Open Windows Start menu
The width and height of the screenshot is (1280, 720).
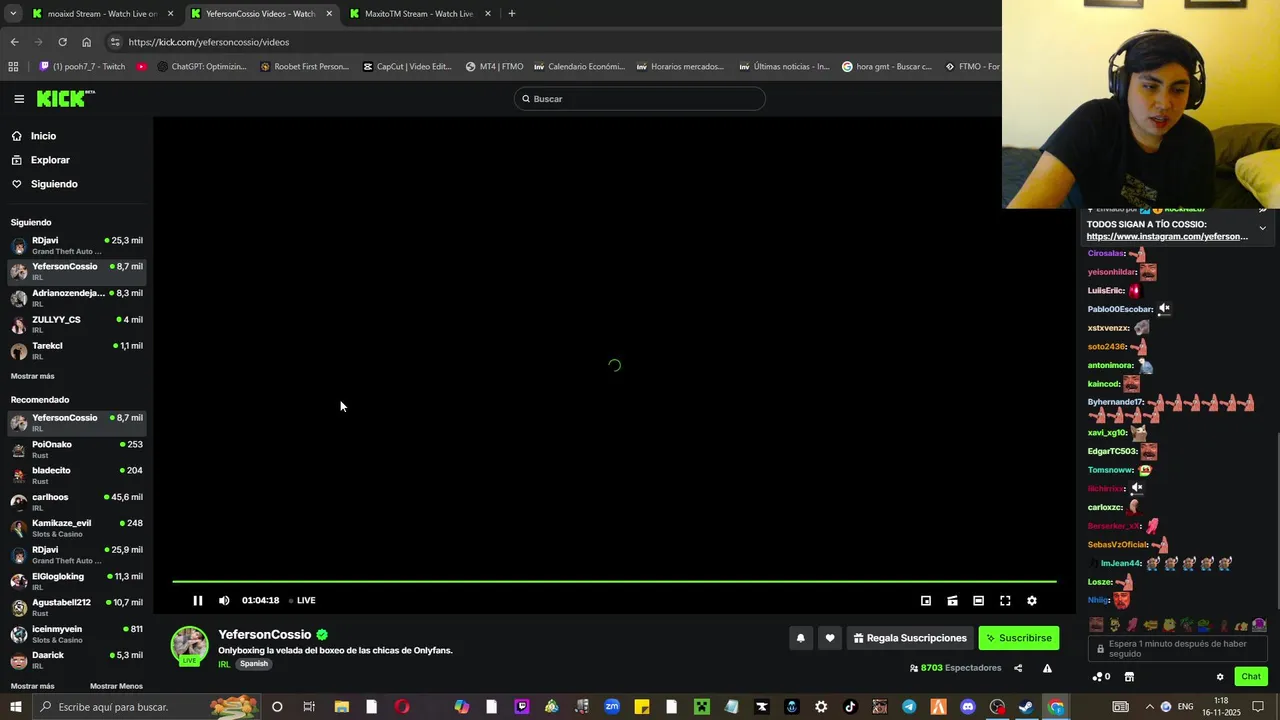pyautogui.click(x=16, y=707)
